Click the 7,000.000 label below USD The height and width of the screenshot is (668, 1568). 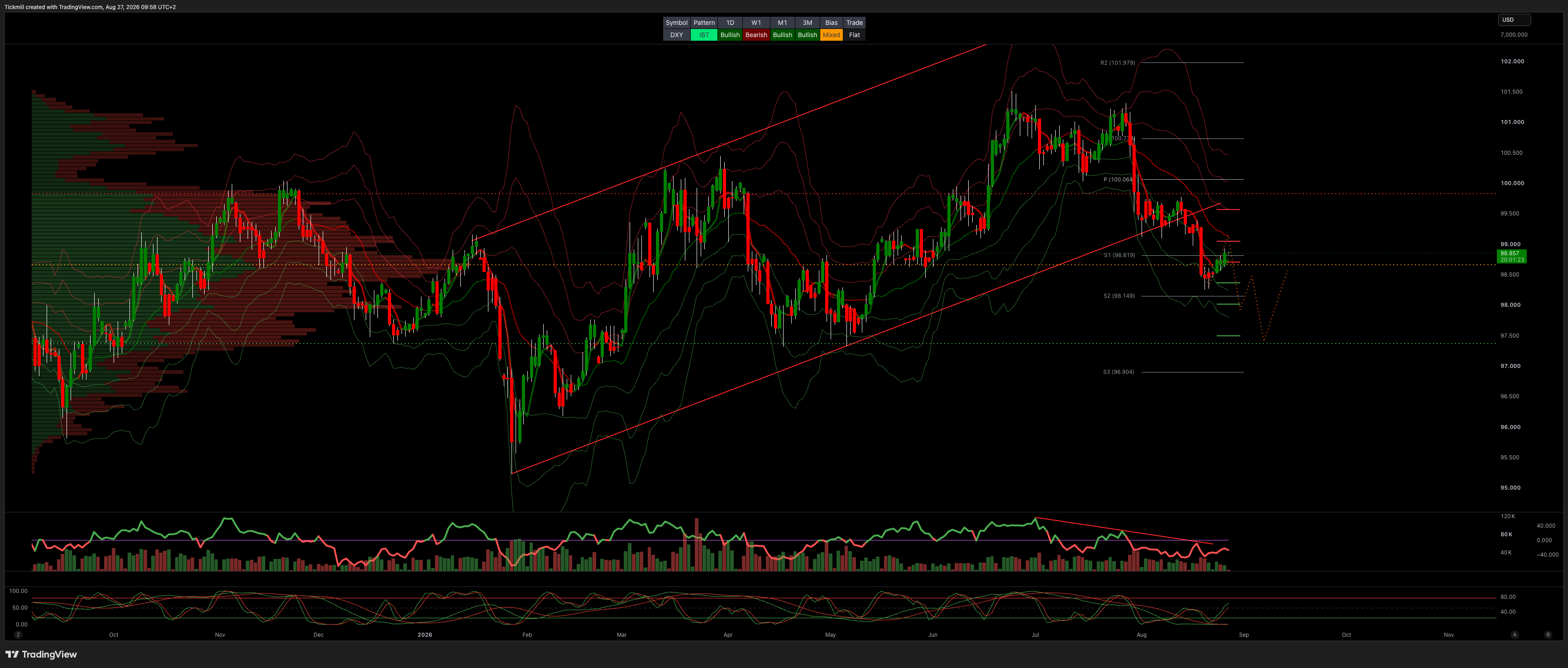[x=1514, y=35]
